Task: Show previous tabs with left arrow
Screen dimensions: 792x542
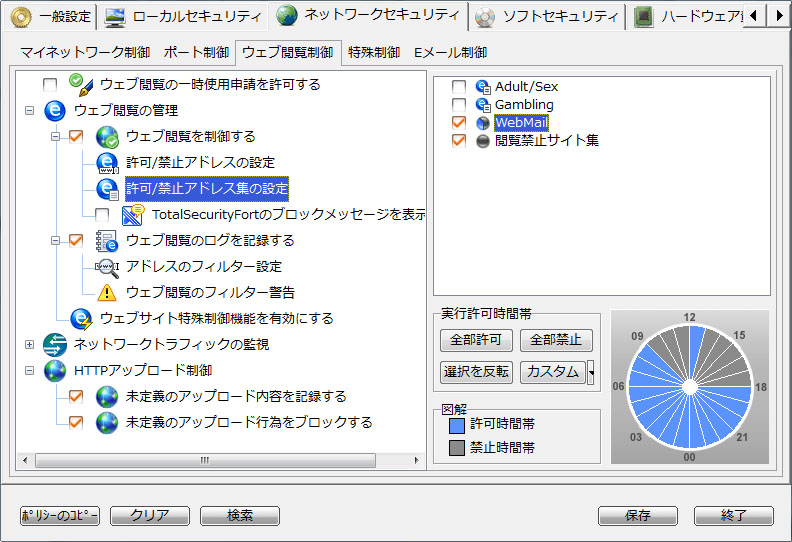Action: pyautogui.click(x=754, y=16)
